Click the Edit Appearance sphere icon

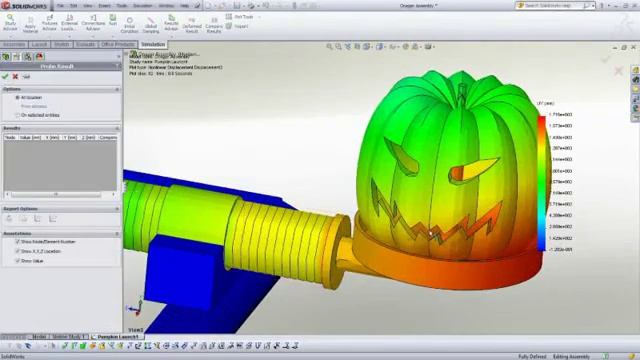pos(405,47)
